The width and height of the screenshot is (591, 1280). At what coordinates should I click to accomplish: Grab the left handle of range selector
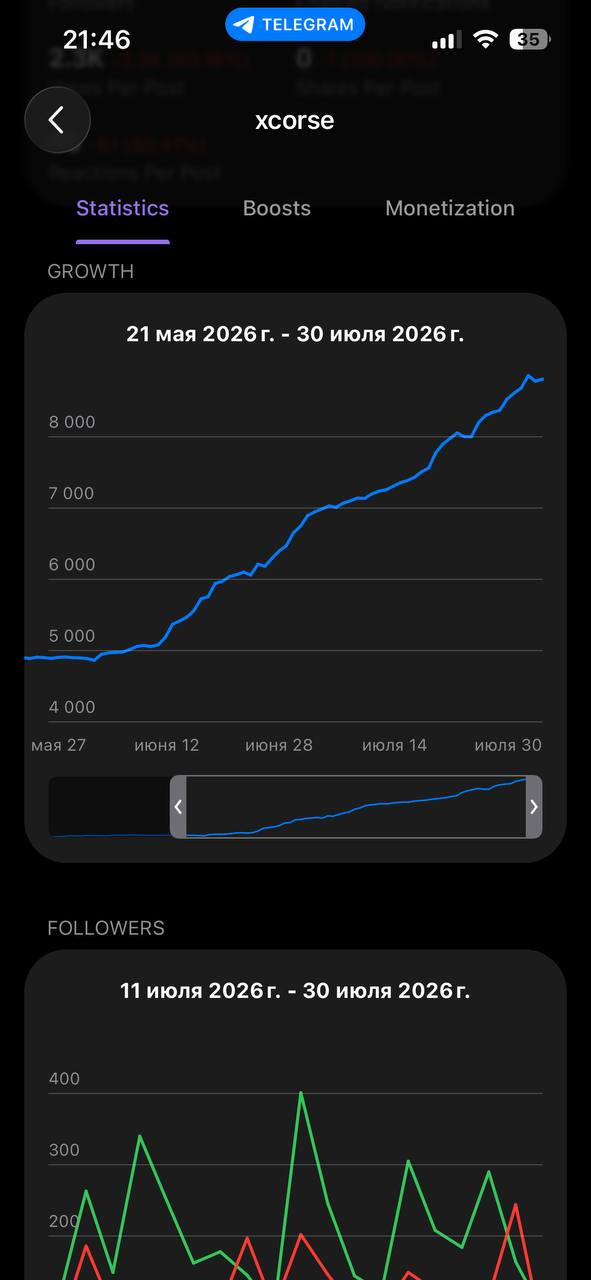click(x=178, y=806)
